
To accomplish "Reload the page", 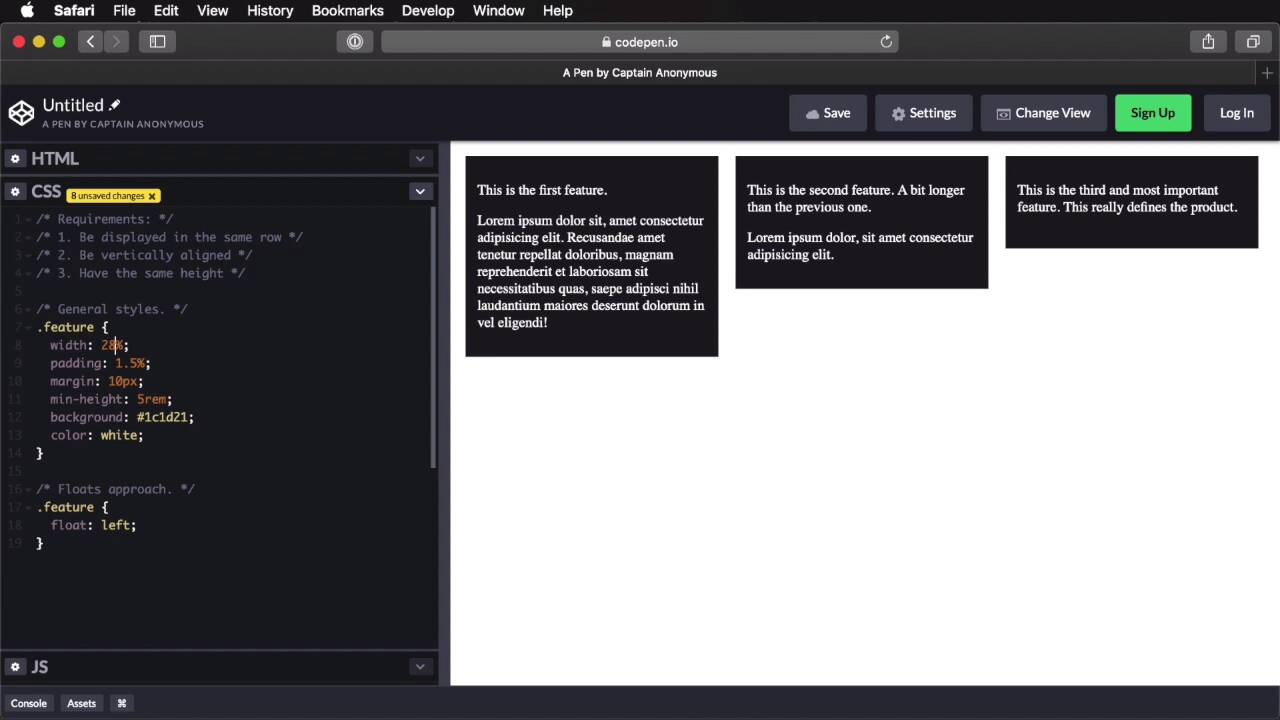I will [886, 41].
